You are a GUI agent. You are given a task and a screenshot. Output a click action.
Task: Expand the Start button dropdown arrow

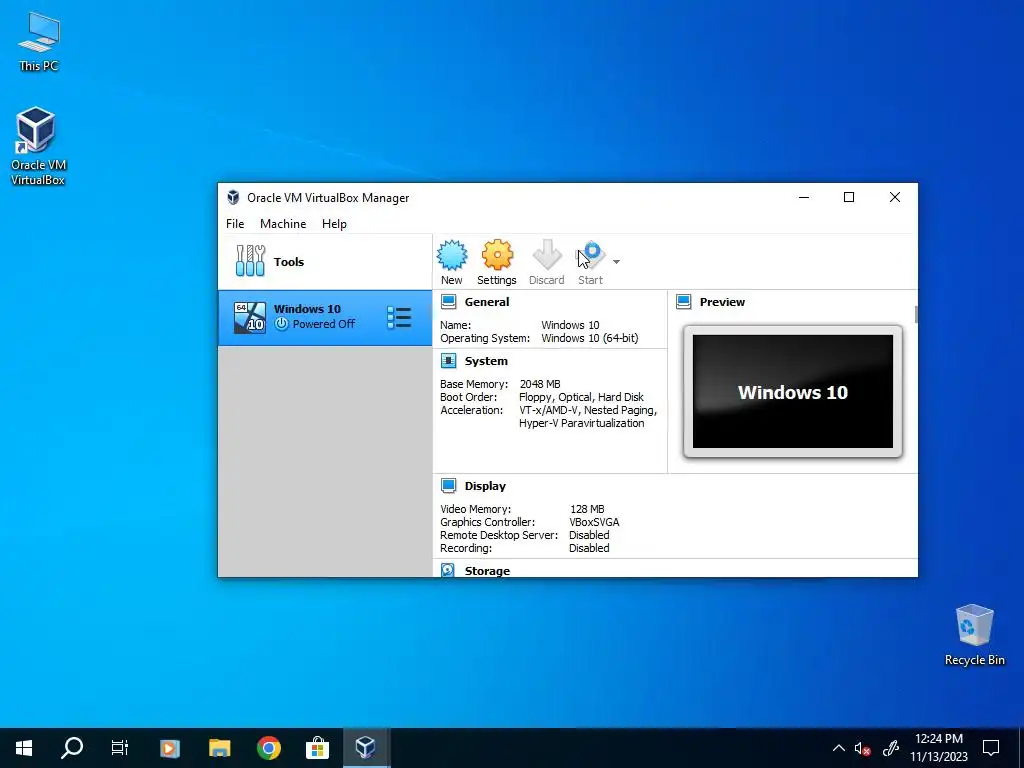[x=616, y=262]
